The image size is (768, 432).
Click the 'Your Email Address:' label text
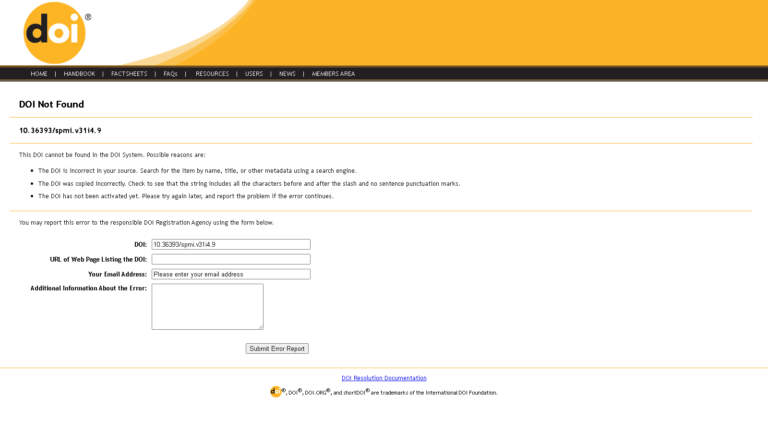click(117, 274)
